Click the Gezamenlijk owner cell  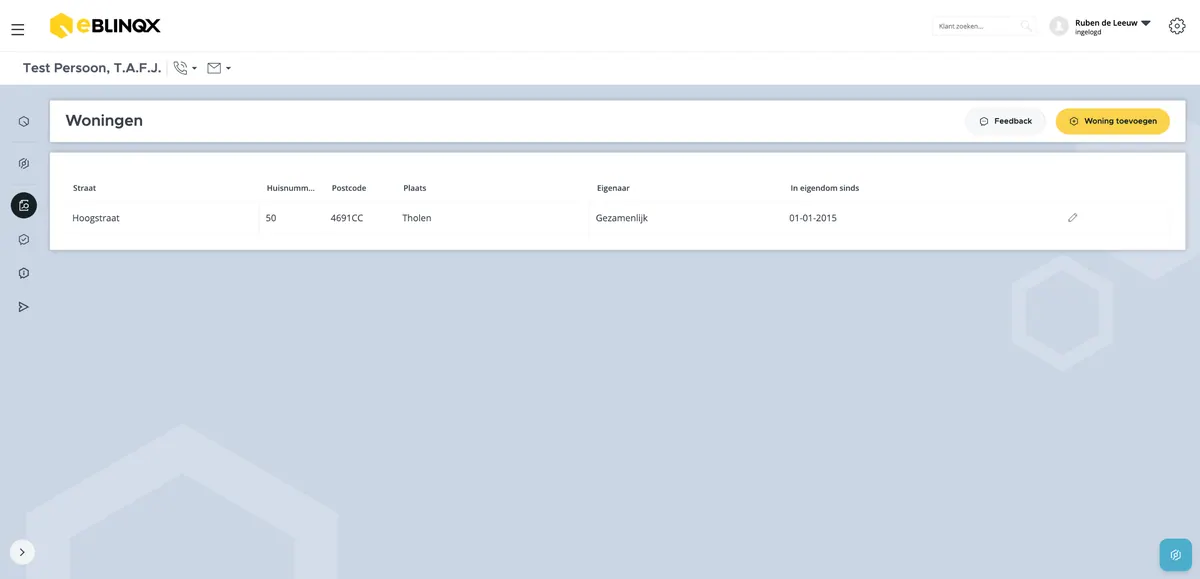[x=622, y=218]
